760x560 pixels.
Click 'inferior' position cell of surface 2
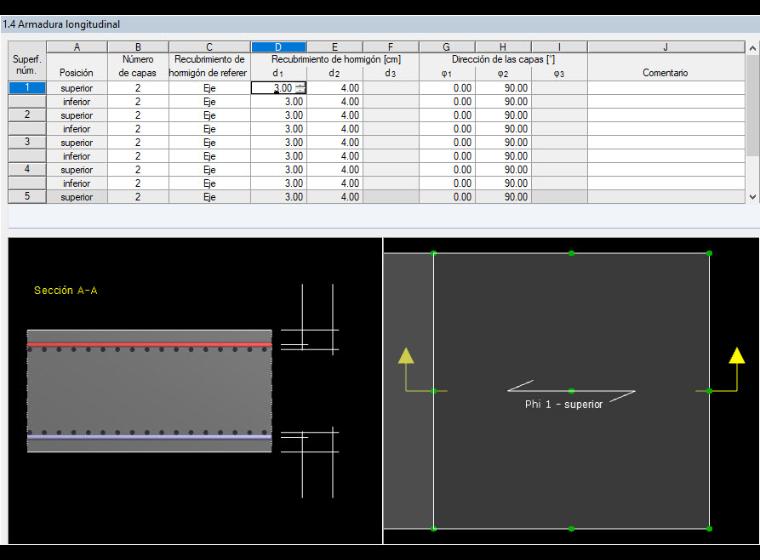coord(77,129)
